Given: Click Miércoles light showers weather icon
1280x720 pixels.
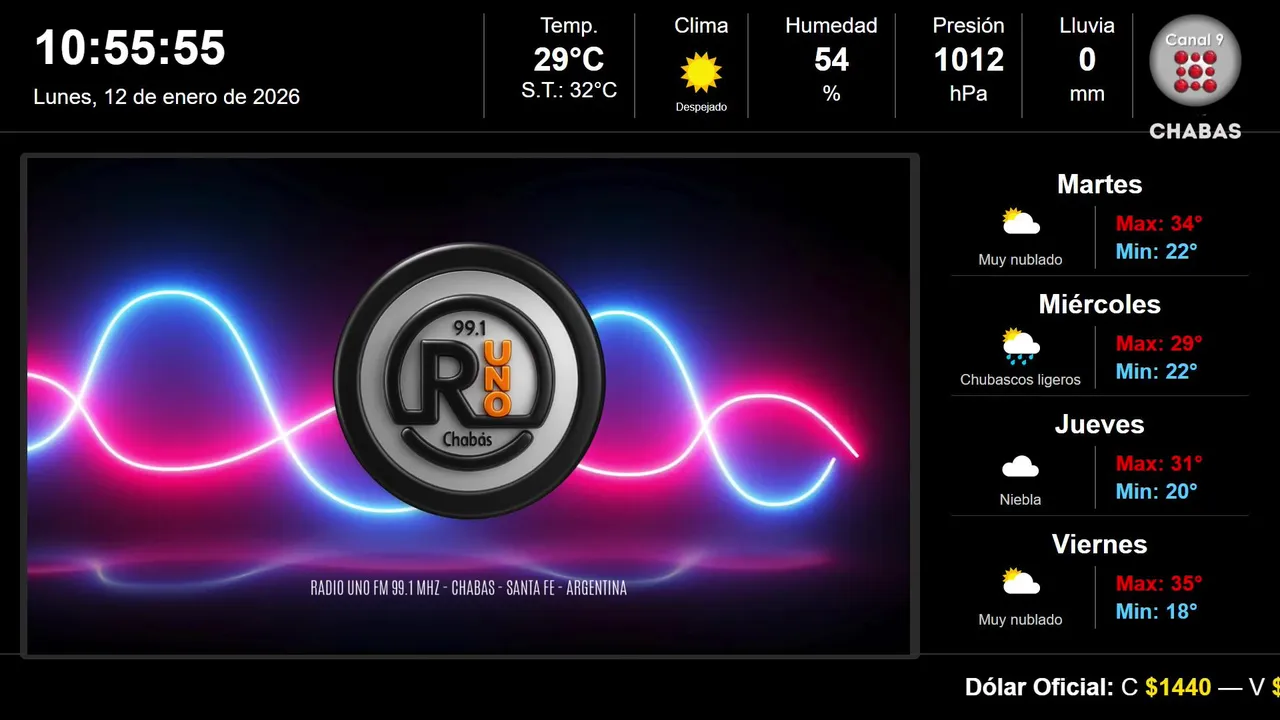Looking at the screenshot, I should (1021, 345).
